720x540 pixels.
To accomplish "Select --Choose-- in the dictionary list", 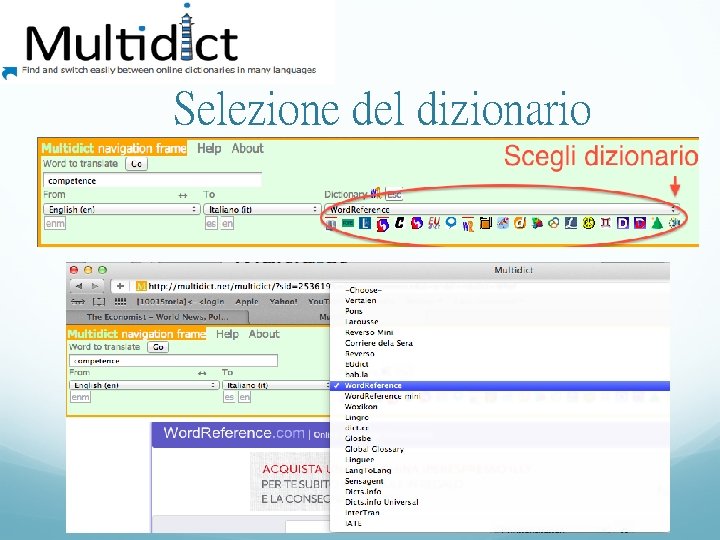I will (363, 290).
